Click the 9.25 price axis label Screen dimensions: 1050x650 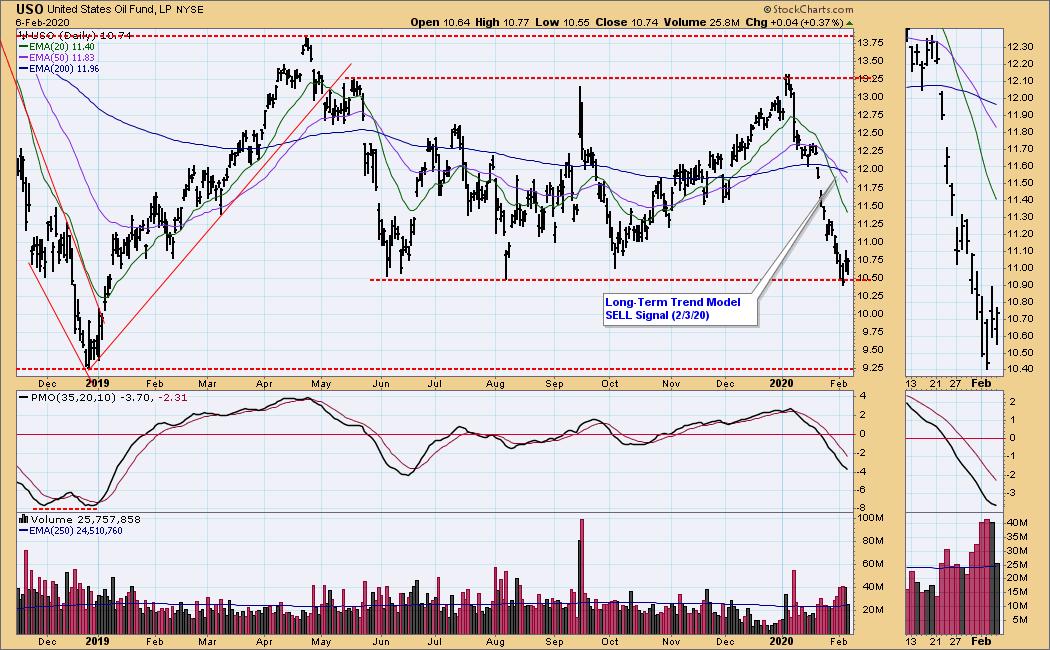pyautogui.click(x=871, y=368)
